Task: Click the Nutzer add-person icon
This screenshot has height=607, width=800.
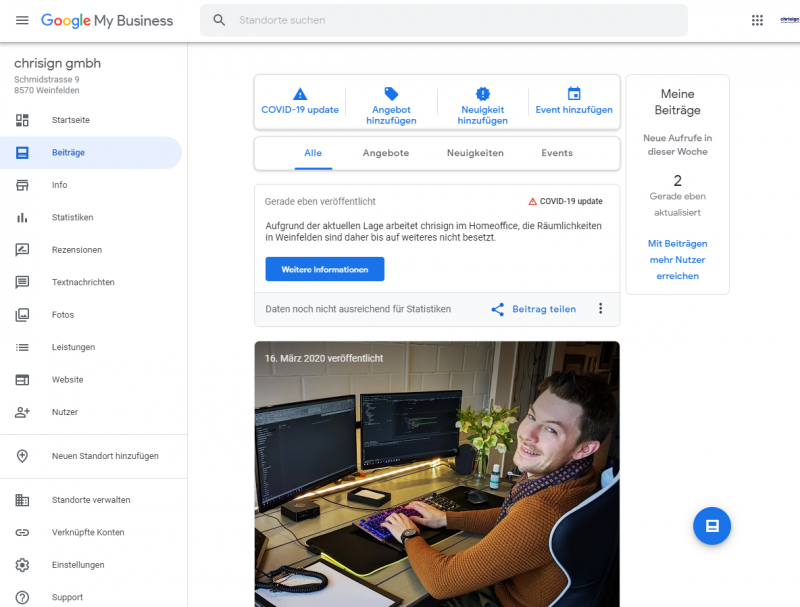Action: point(22,412)
